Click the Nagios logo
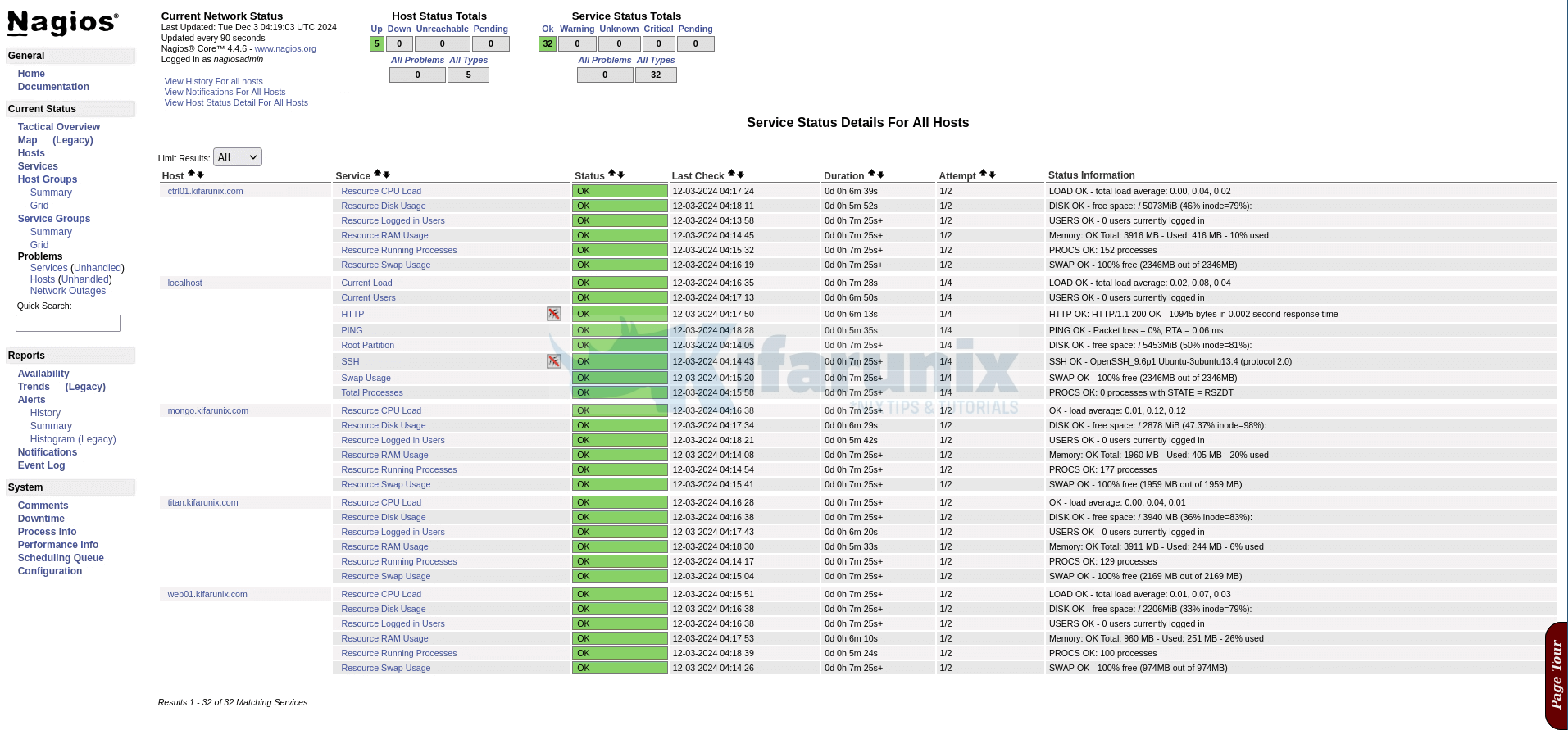This screenshot has width=1568, height=730. [63, 23]
